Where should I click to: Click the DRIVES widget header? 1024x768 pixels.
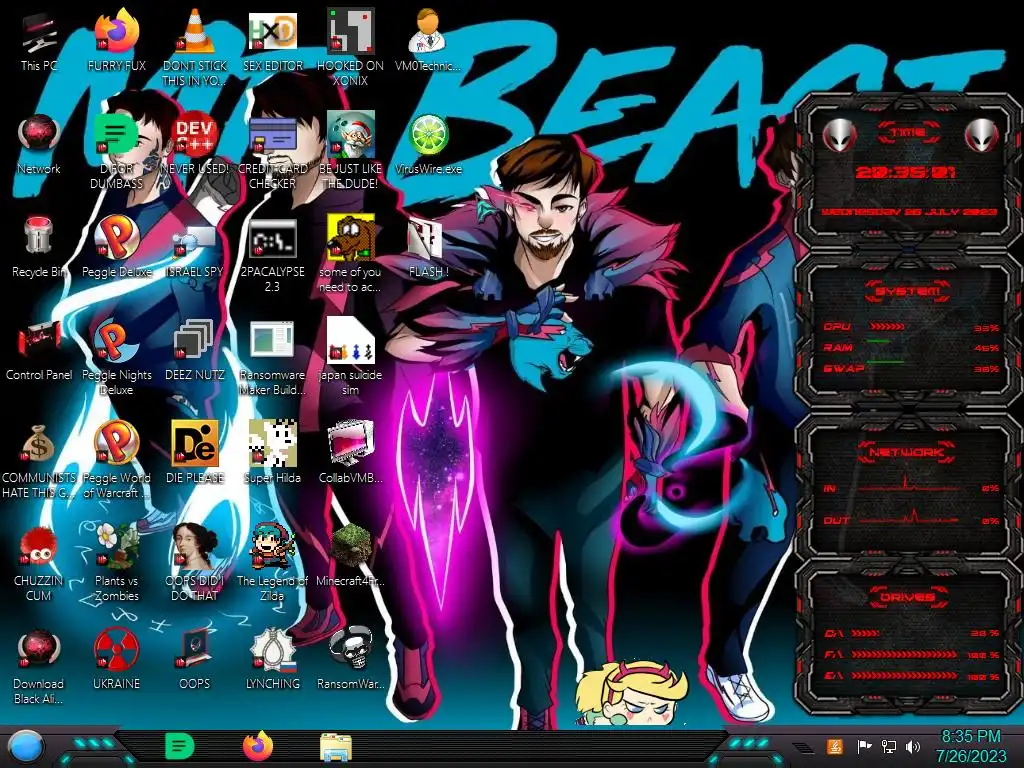[x=908, y=597]
